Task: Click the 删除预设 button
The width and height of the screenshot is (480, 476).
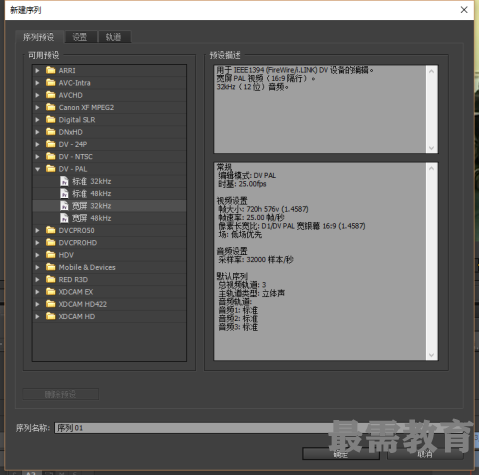Action: tap(61, 394)
